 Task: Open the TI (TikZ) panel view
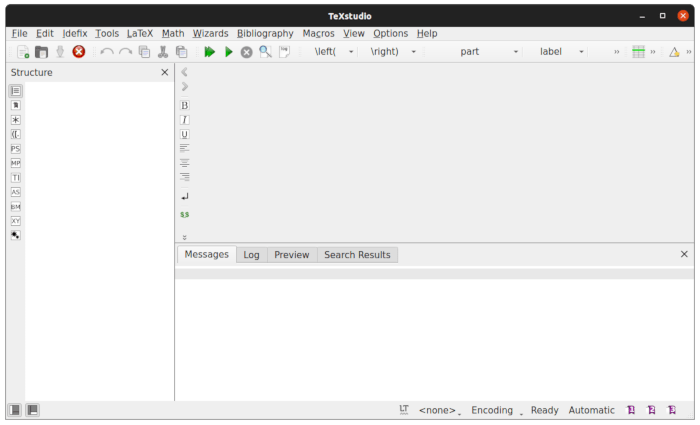point(16,178)
